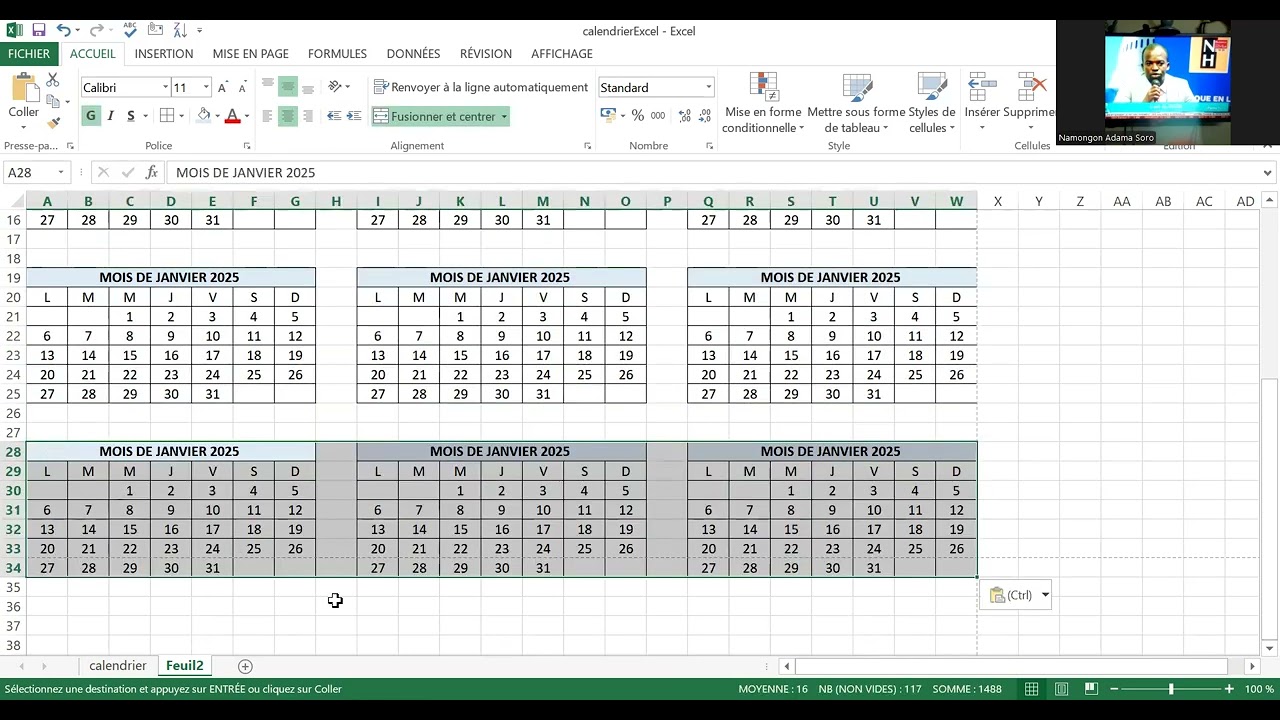Toggle align text right
This screenshot has width=1280, height=720.
pos(308,116)
